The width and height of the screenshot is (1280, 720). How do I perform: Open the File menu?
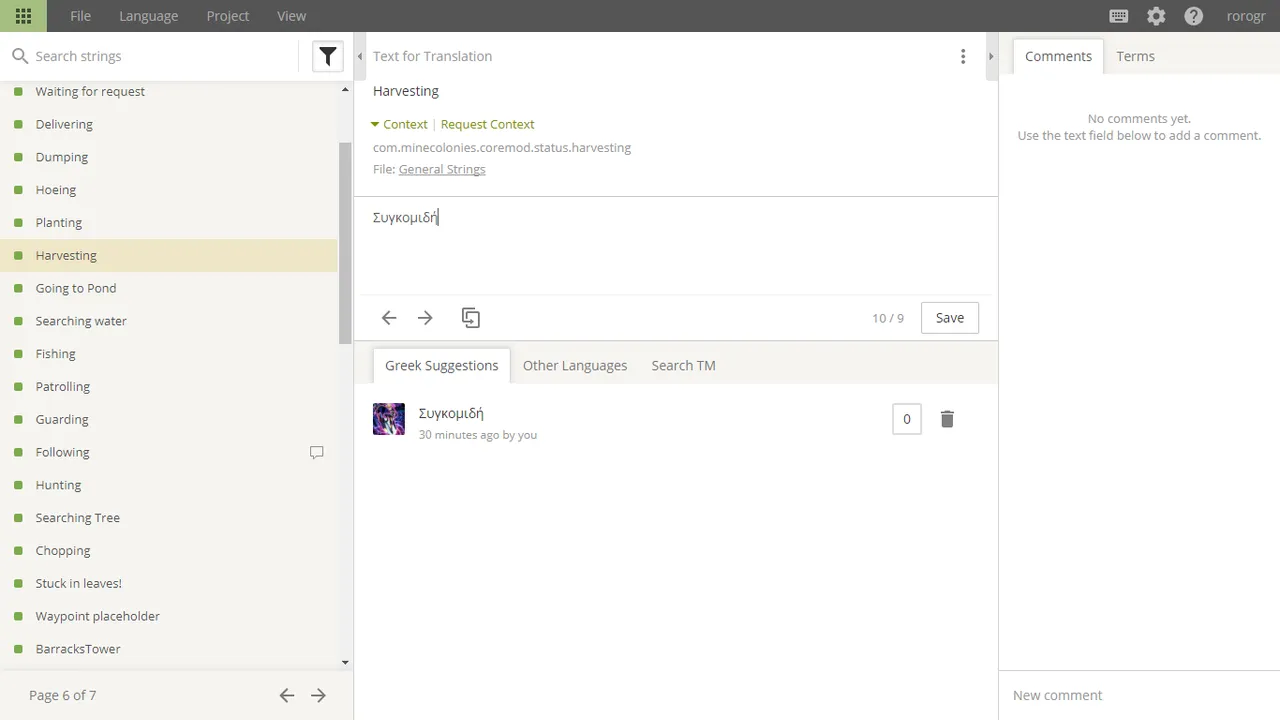click(x=80, y=16)
